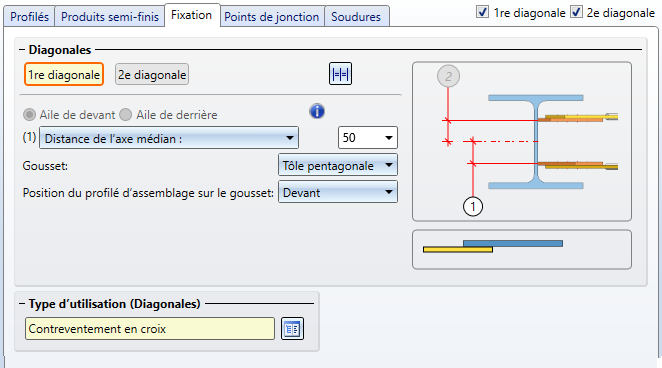Toggle the 2e diagonale checkbox
This screenshot has height=368, width=662.
pyautogui.click(x=576, y=12)
